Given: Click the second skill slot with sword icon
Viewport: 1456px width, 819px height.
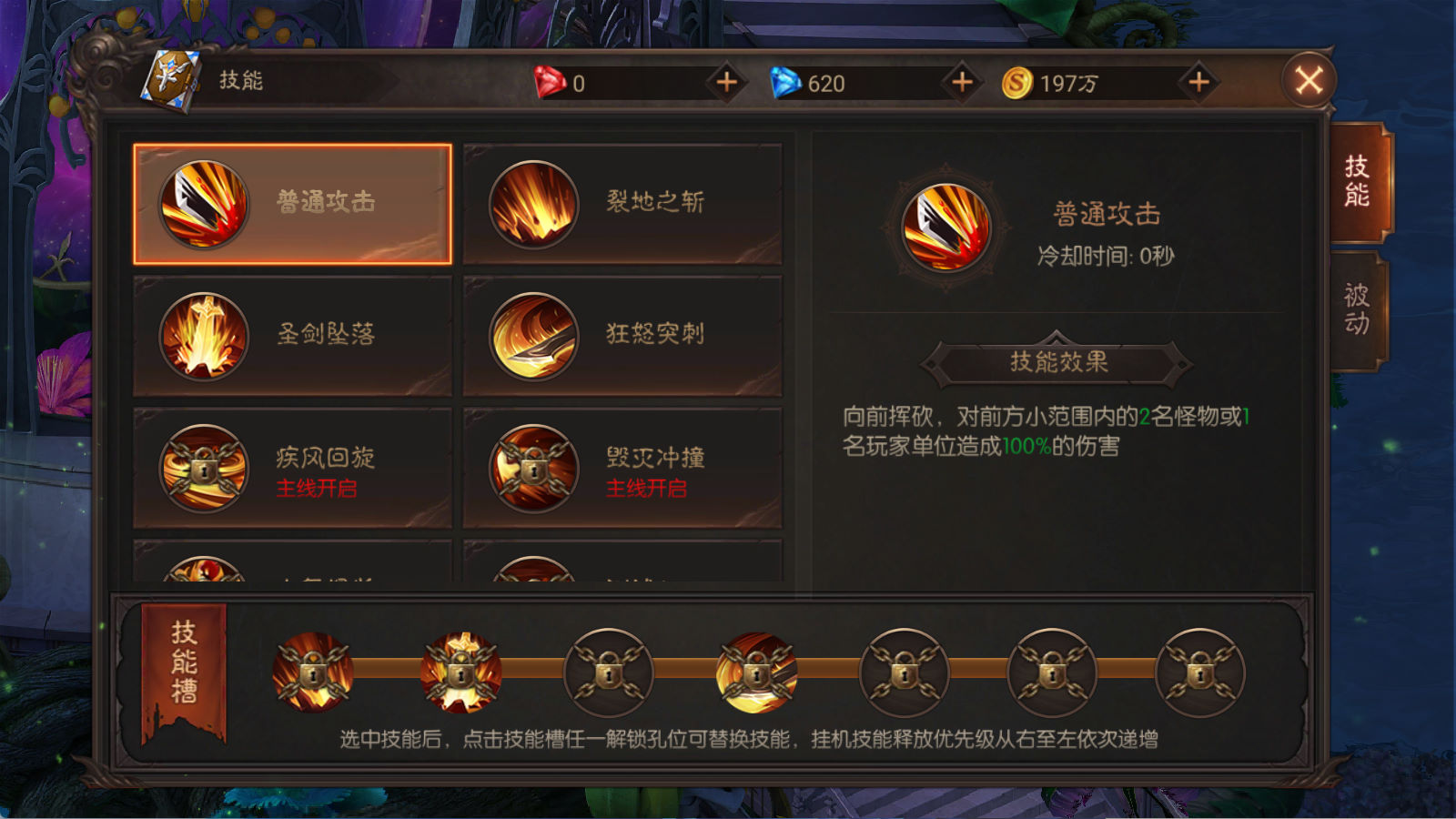Looking at the screenshot, I should point(460,673).
